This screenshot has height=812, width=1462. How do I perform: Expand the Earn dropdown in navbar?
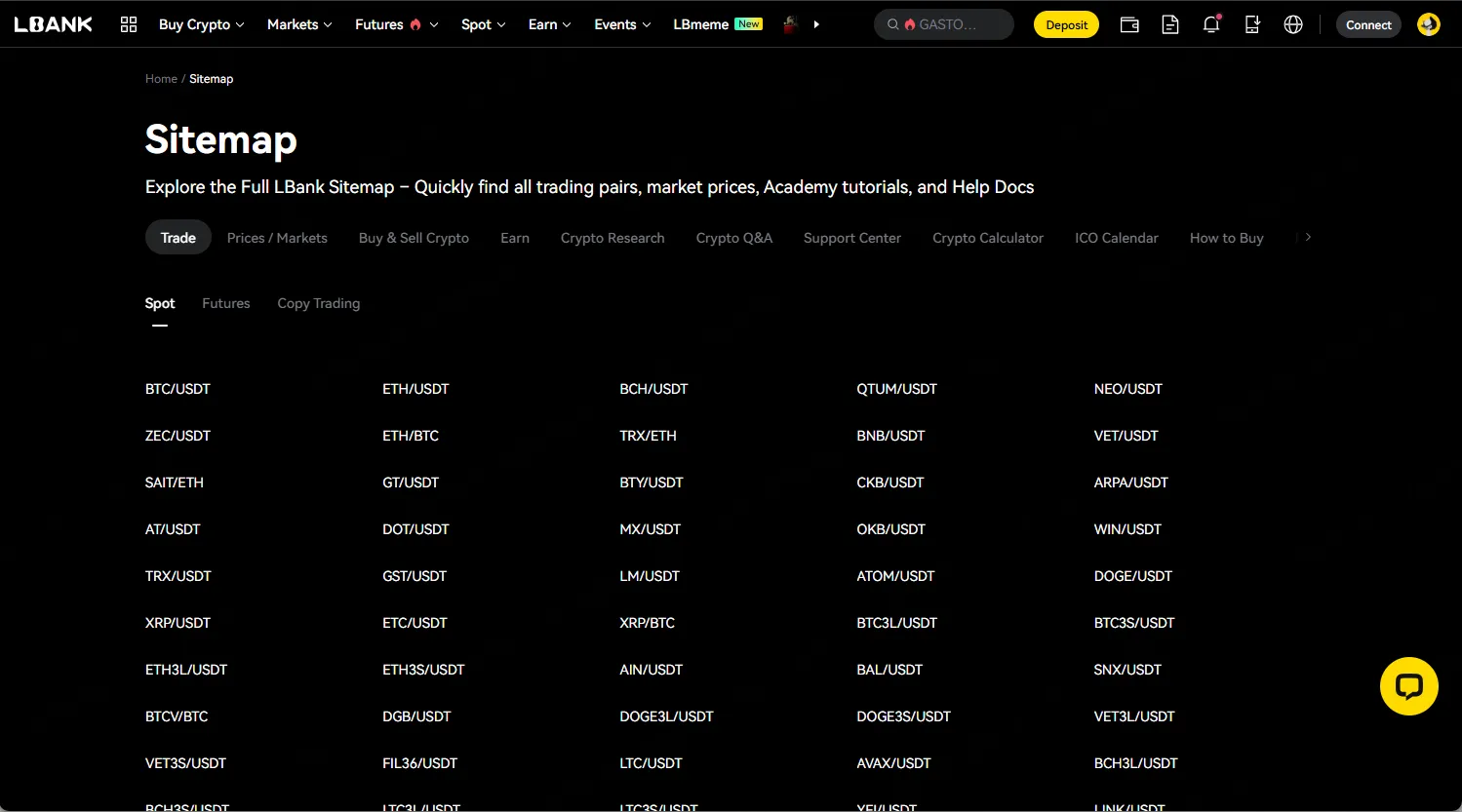tap(549, 24)
